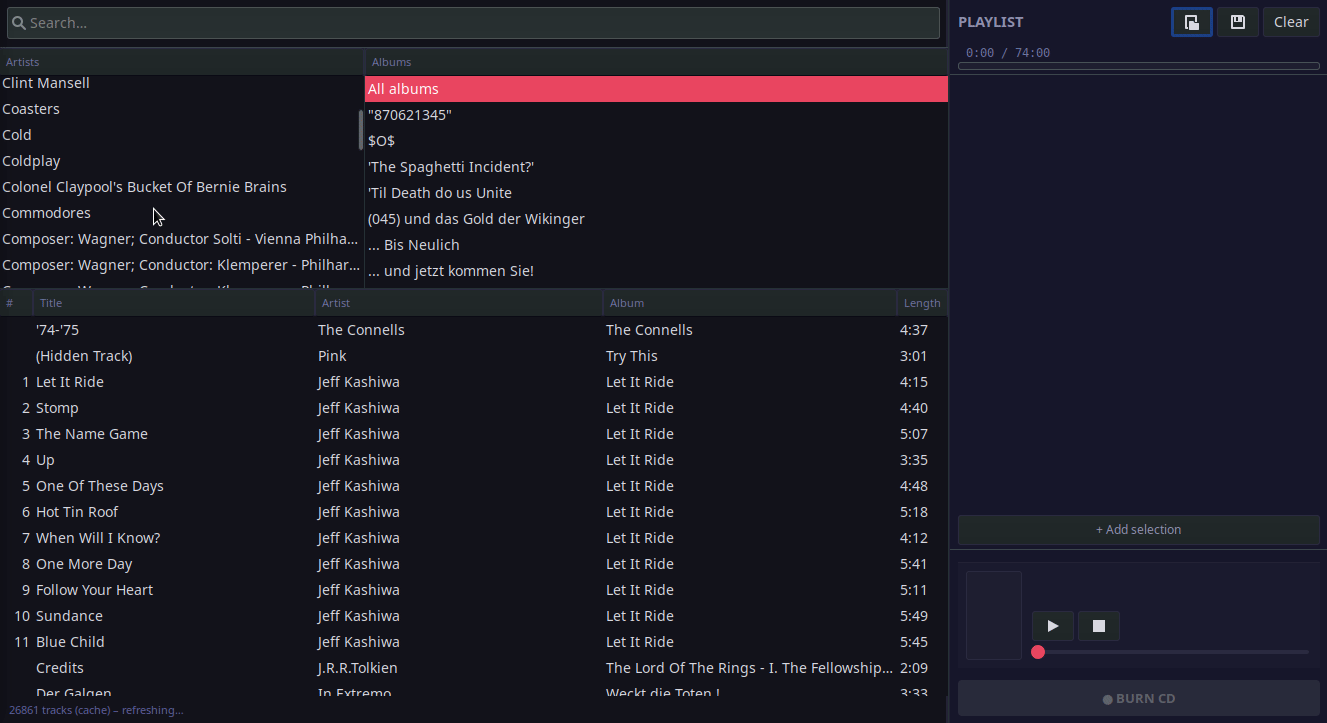Click the save playlist floppy icon
1327x723 pixels.
pos(1238,22)
